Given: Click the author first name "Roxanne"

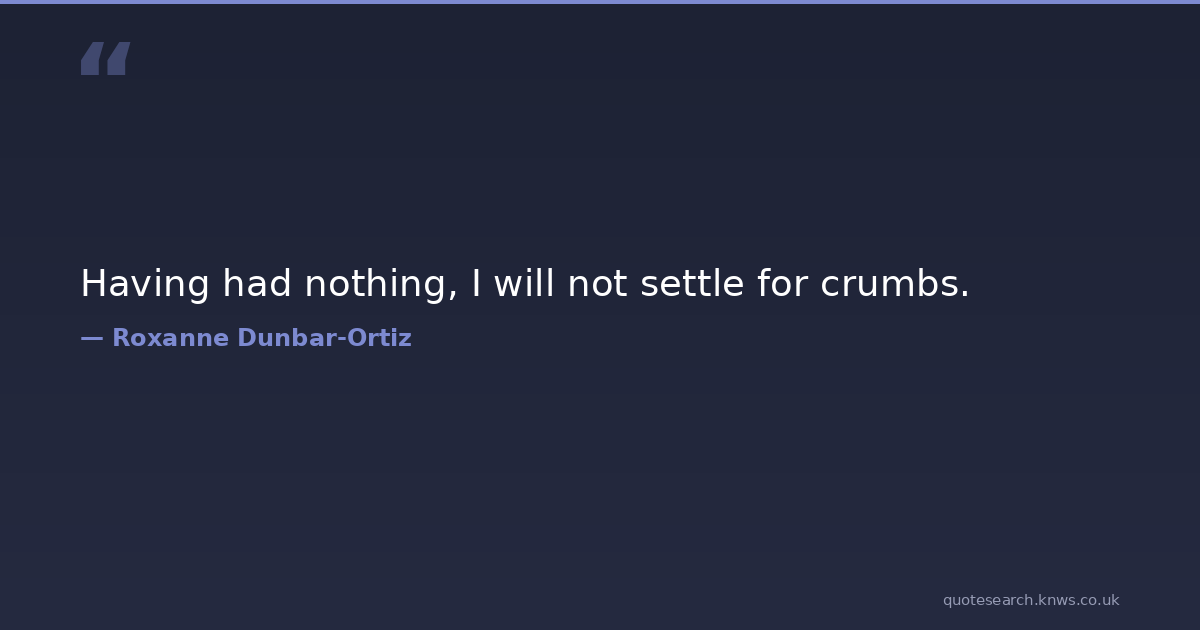Looking at the screenshot, I should 170,338.
